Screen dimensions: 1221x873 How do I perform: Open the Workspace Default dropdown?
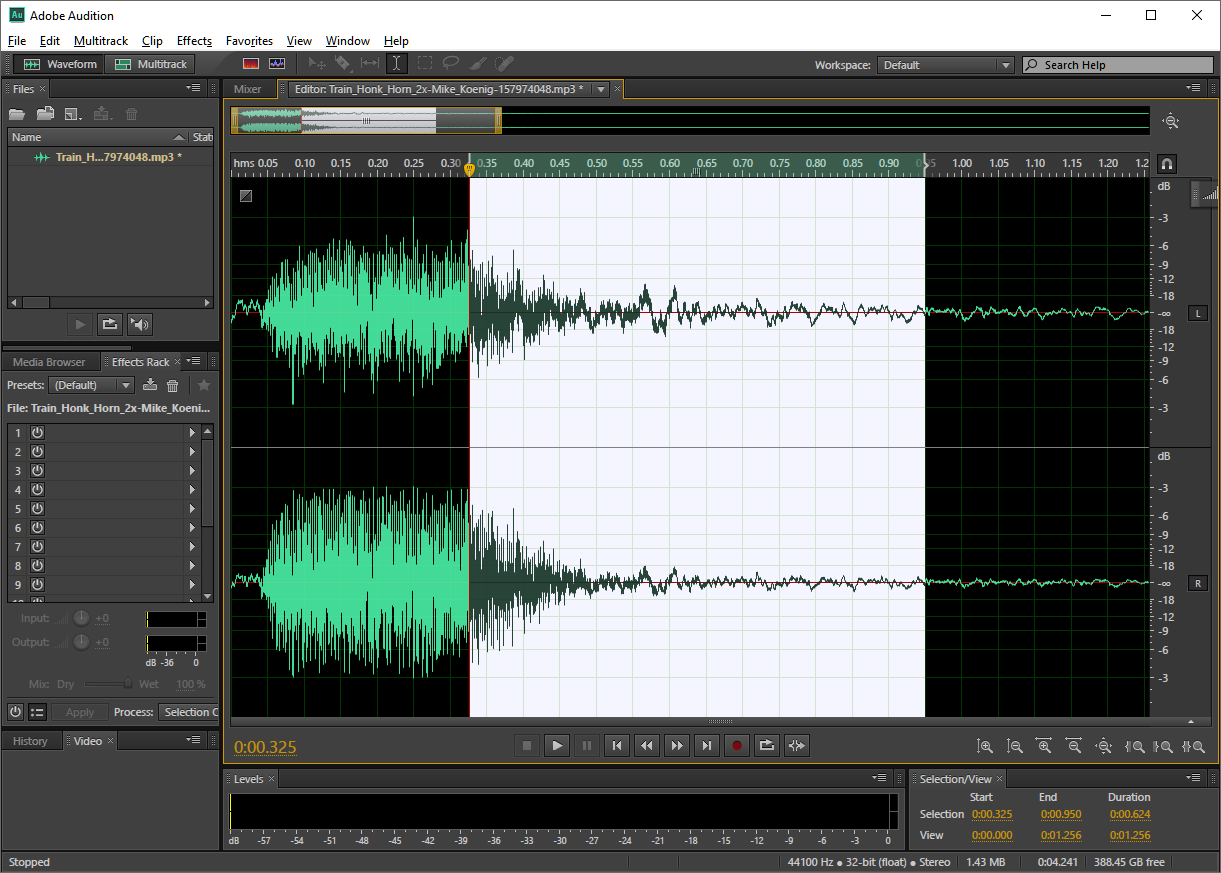point(946,65)
